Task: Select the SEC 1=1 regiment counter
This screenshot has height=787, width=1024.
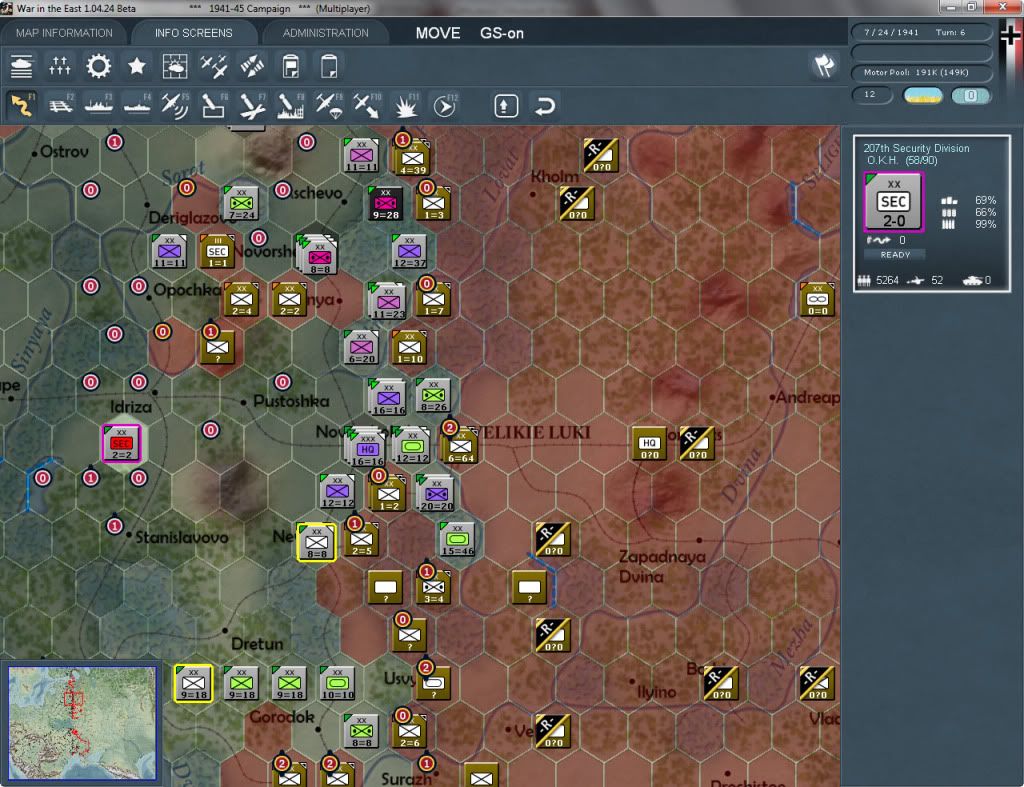Action: pyautogui.click(x=217, y=251)
